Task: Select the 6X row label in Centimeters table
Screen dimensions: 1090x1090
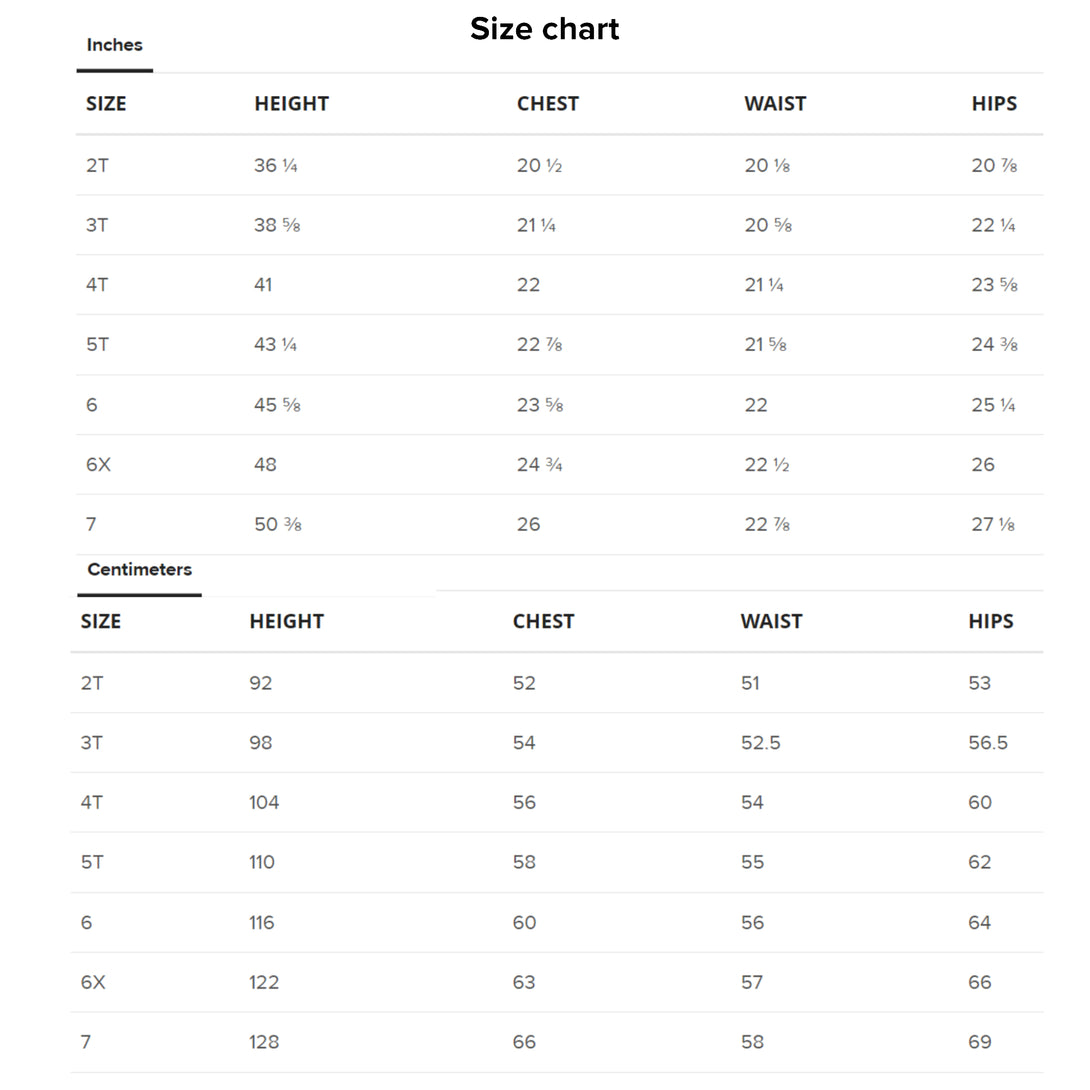Action: click(x=93, y=983)
